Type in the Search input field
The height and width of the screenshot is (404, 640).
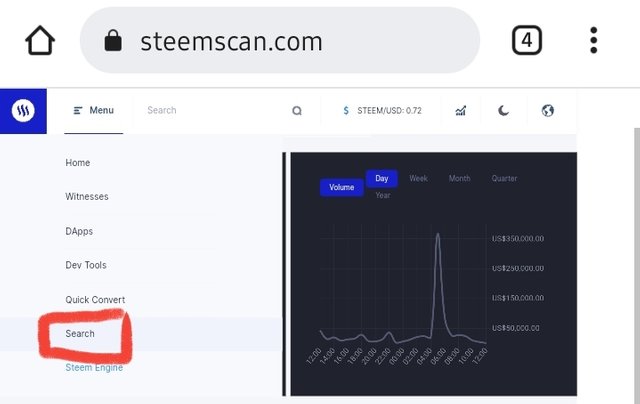coord(210,110)
